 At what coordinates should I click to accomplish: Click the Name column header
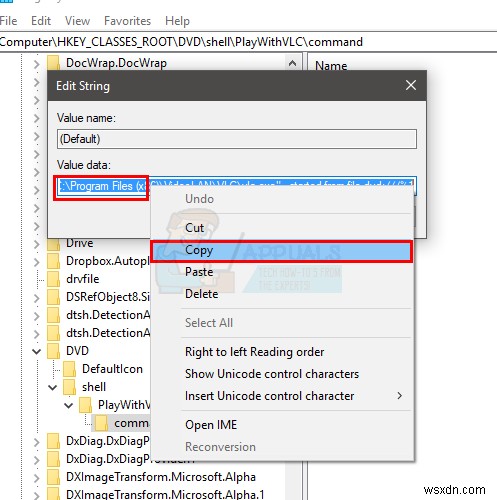click(x=331, y=66)
